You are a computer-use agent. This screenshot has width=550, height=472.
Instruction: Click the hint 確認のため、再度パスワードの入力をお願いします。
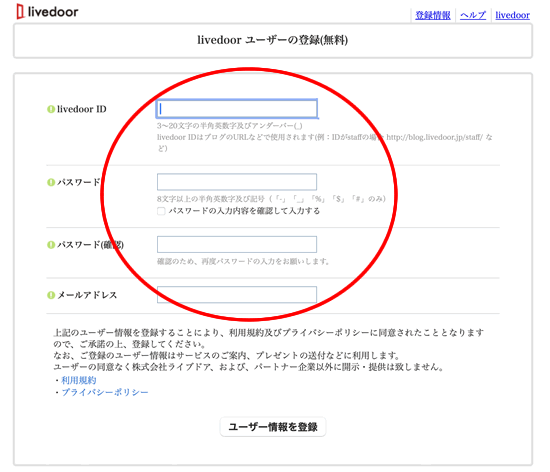coord(243,261)
